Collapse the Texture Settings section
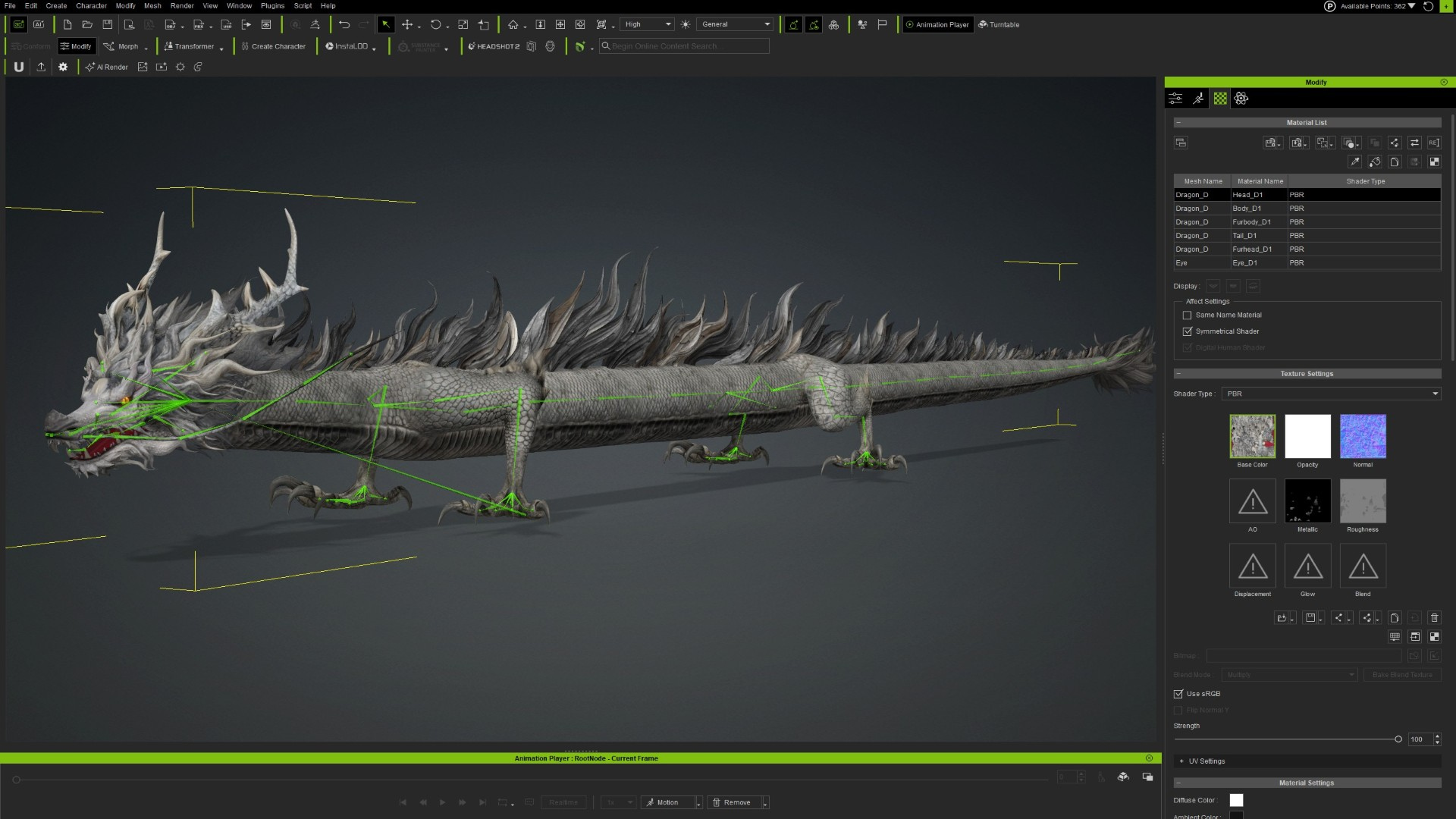 pos(1178,374)
